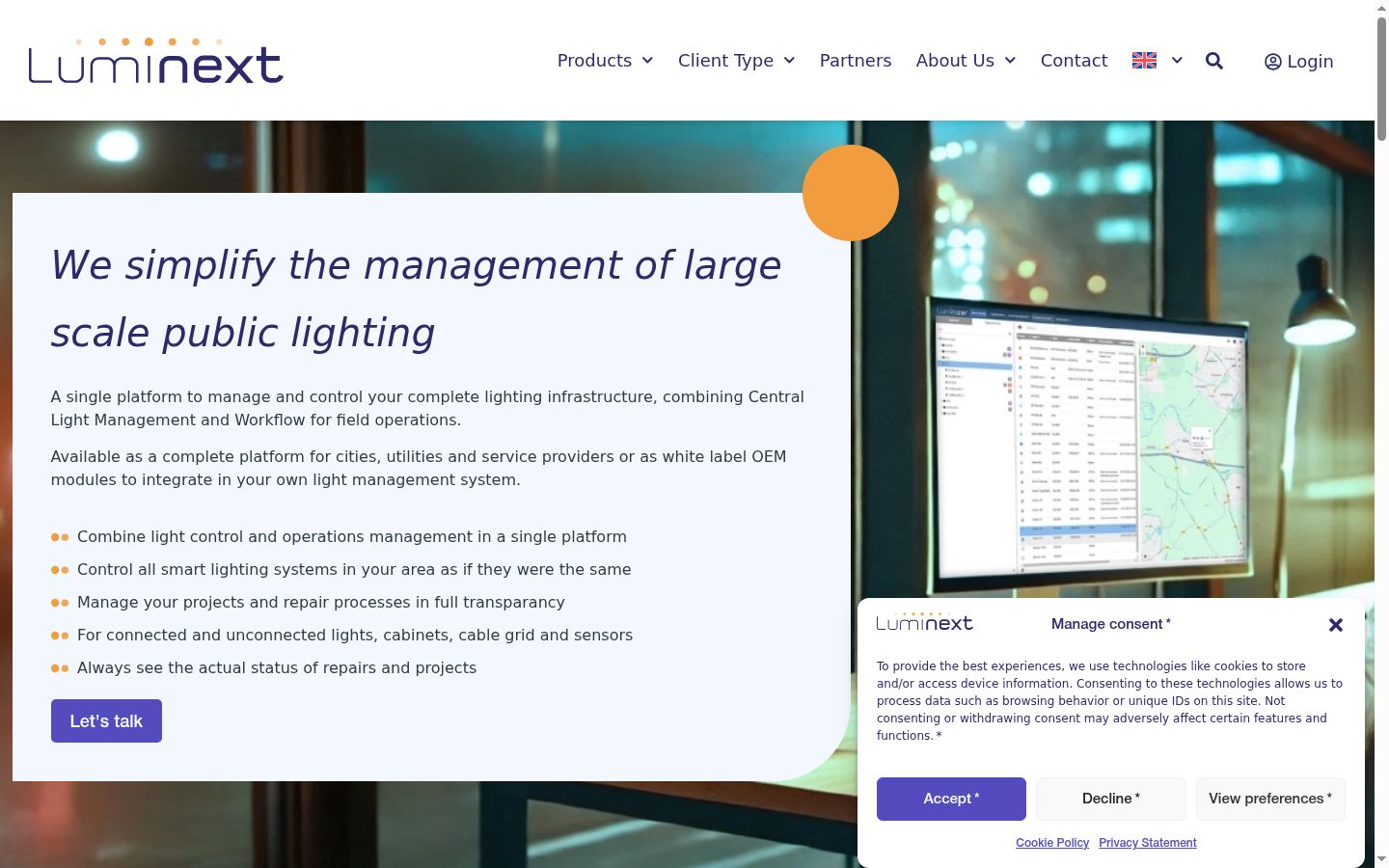Click 'Control all smart lighting systems' bullet
Image resolution: width=1389 pixels, height=868 pixels.
tap(354, 570)
